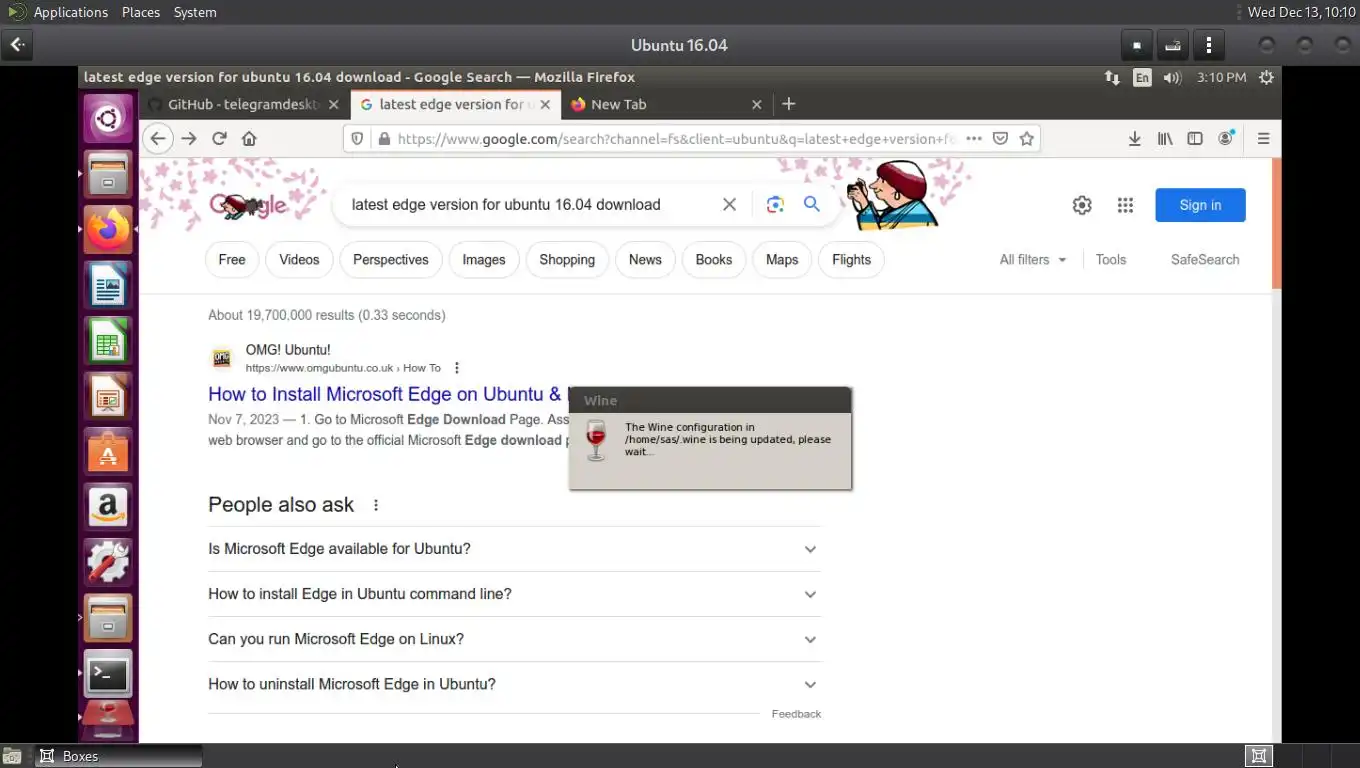
Task: Open three-dot menu for OMG! Ubuntu result
Action: [457, 368]
